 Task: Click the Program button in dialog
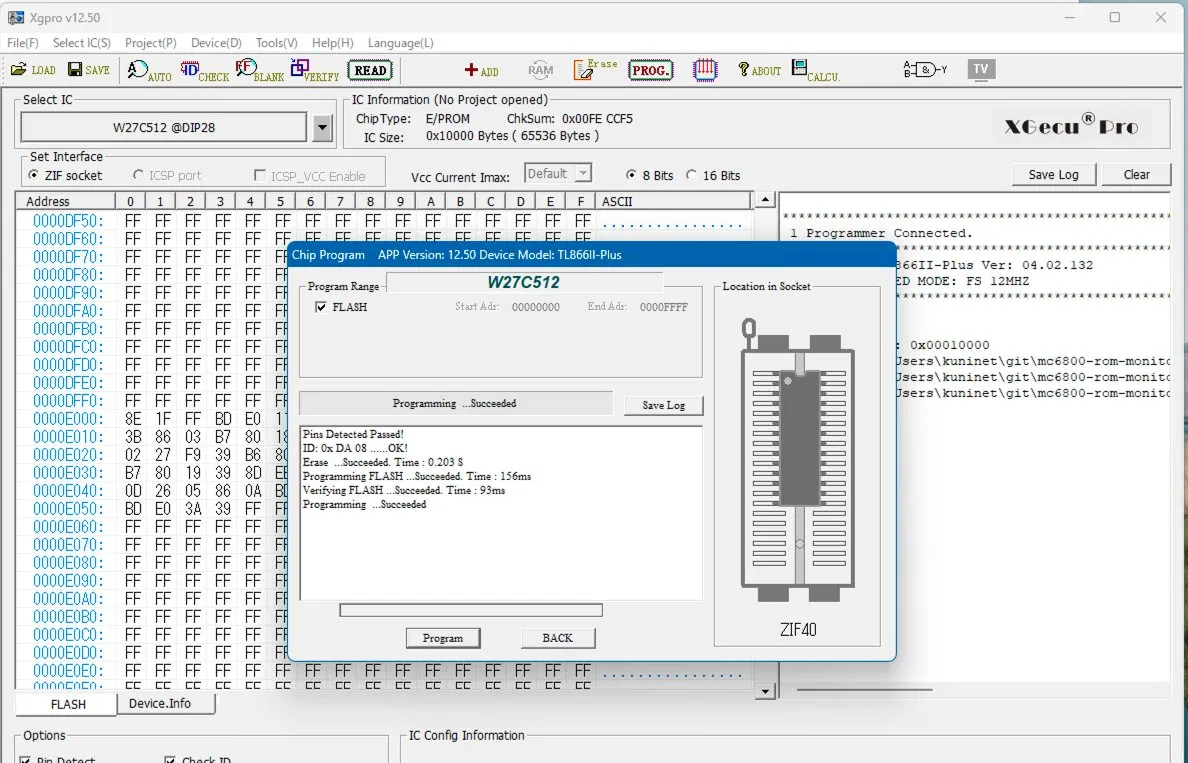(x=442, y=638)
